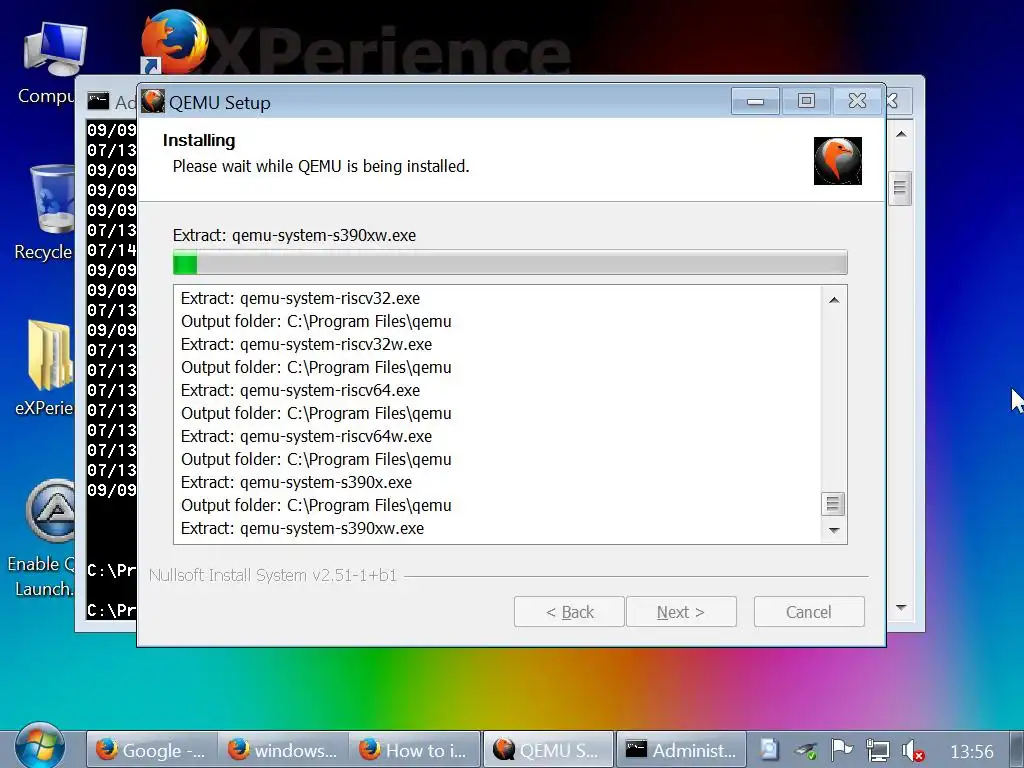The height and width of the screenshot is (768, 1024).
Task: Click the command prompt window scrollbar thumb
Action: point(900,188)
